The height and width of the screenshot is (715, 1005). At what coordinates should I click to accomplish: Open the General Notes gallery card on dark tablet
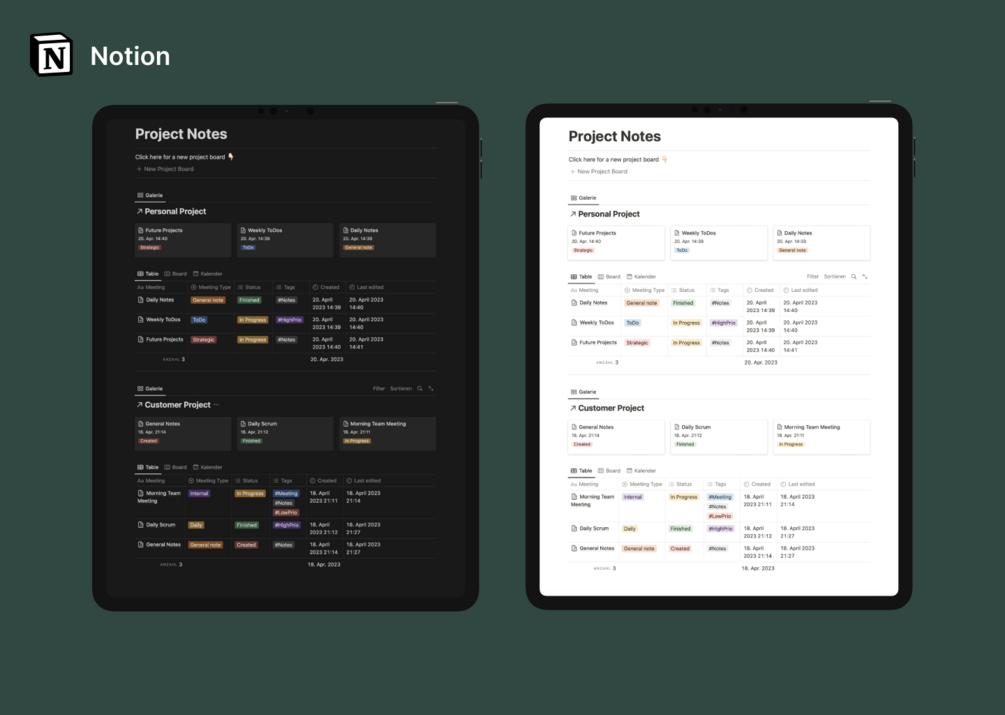(x=183, y=433)
